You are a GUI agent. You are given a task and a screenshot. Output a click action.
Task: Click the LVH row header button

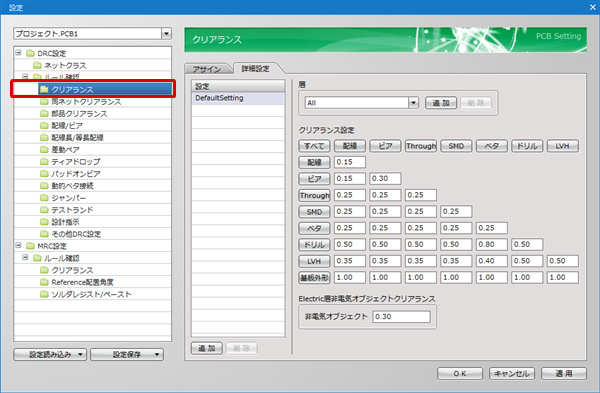tap(314, 261)
